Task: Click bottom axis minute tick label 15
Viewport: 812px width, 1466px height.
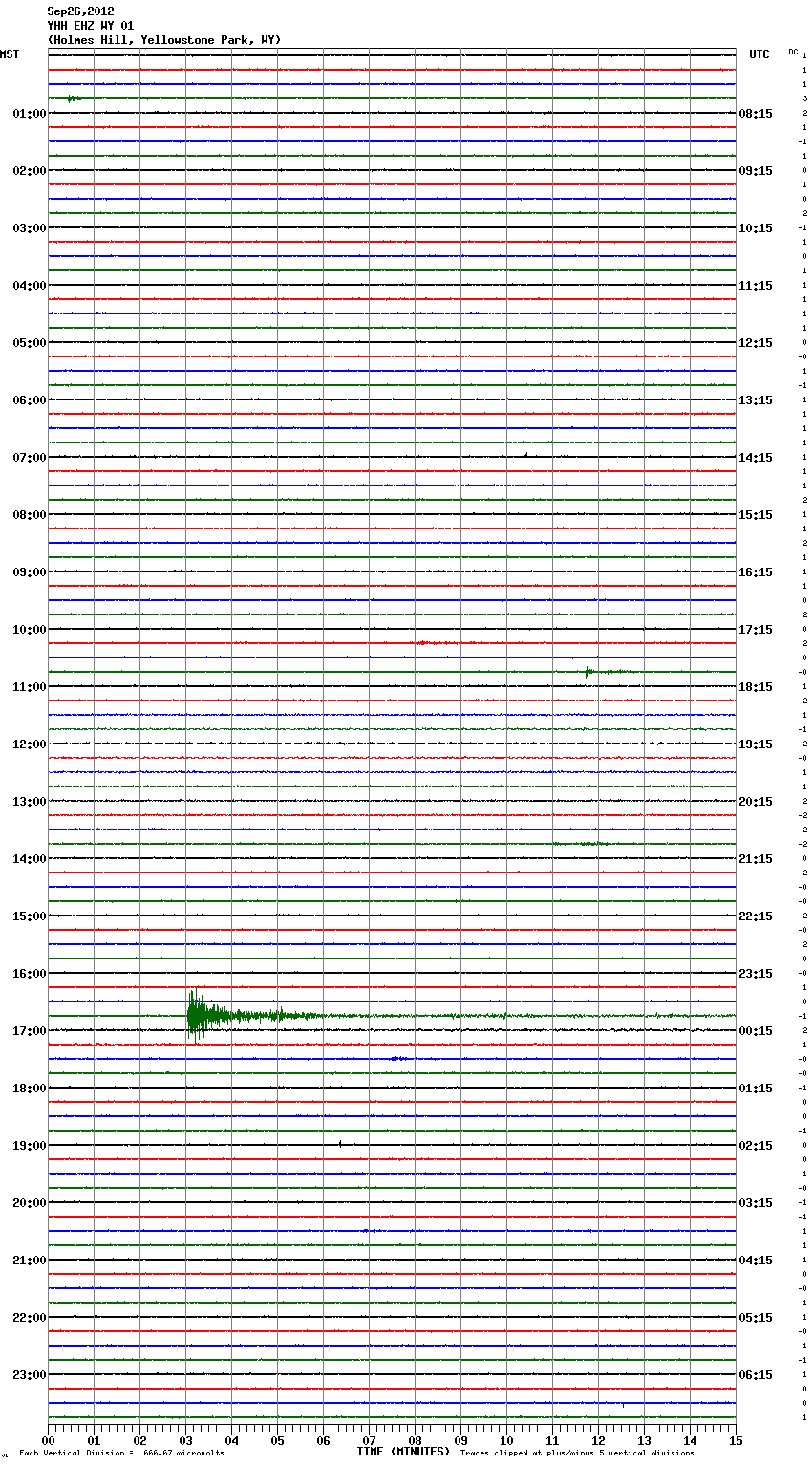Action: (736, 1440)
